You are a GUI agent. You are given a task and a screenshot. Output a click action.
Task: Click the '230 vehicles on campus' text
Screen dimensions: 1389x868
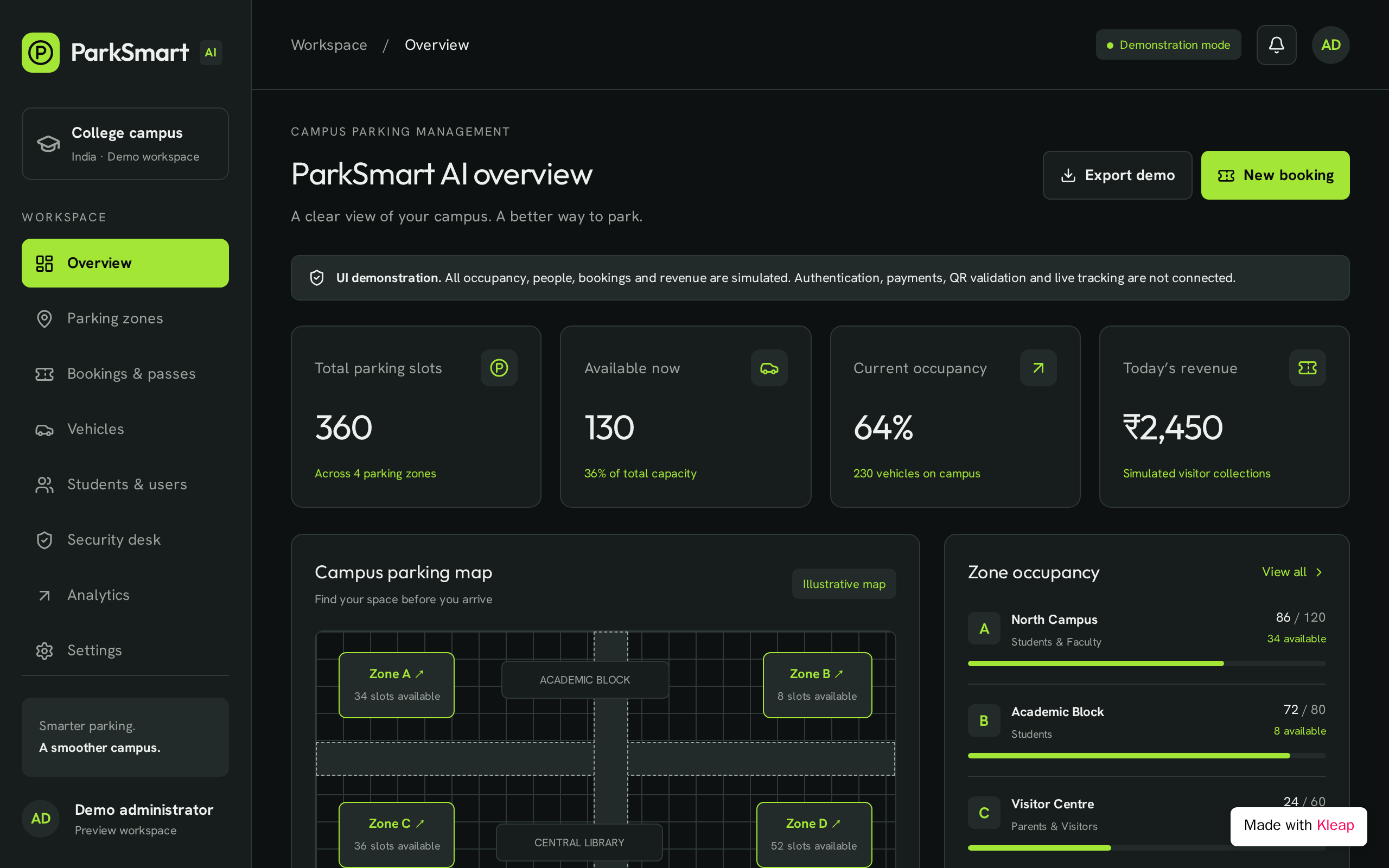916,474
